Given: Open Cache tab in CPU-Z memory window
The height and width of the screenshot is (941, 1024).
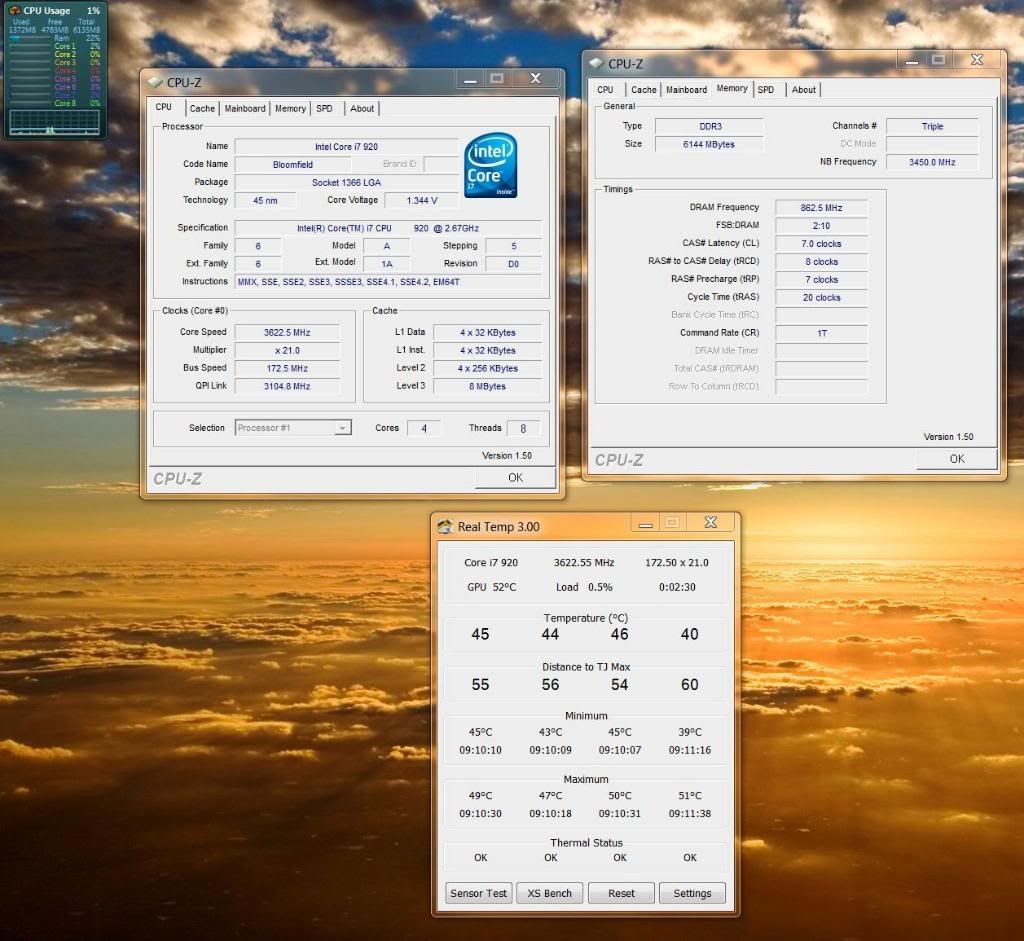Looking at the screenshot, I should [x=643, y=89].
